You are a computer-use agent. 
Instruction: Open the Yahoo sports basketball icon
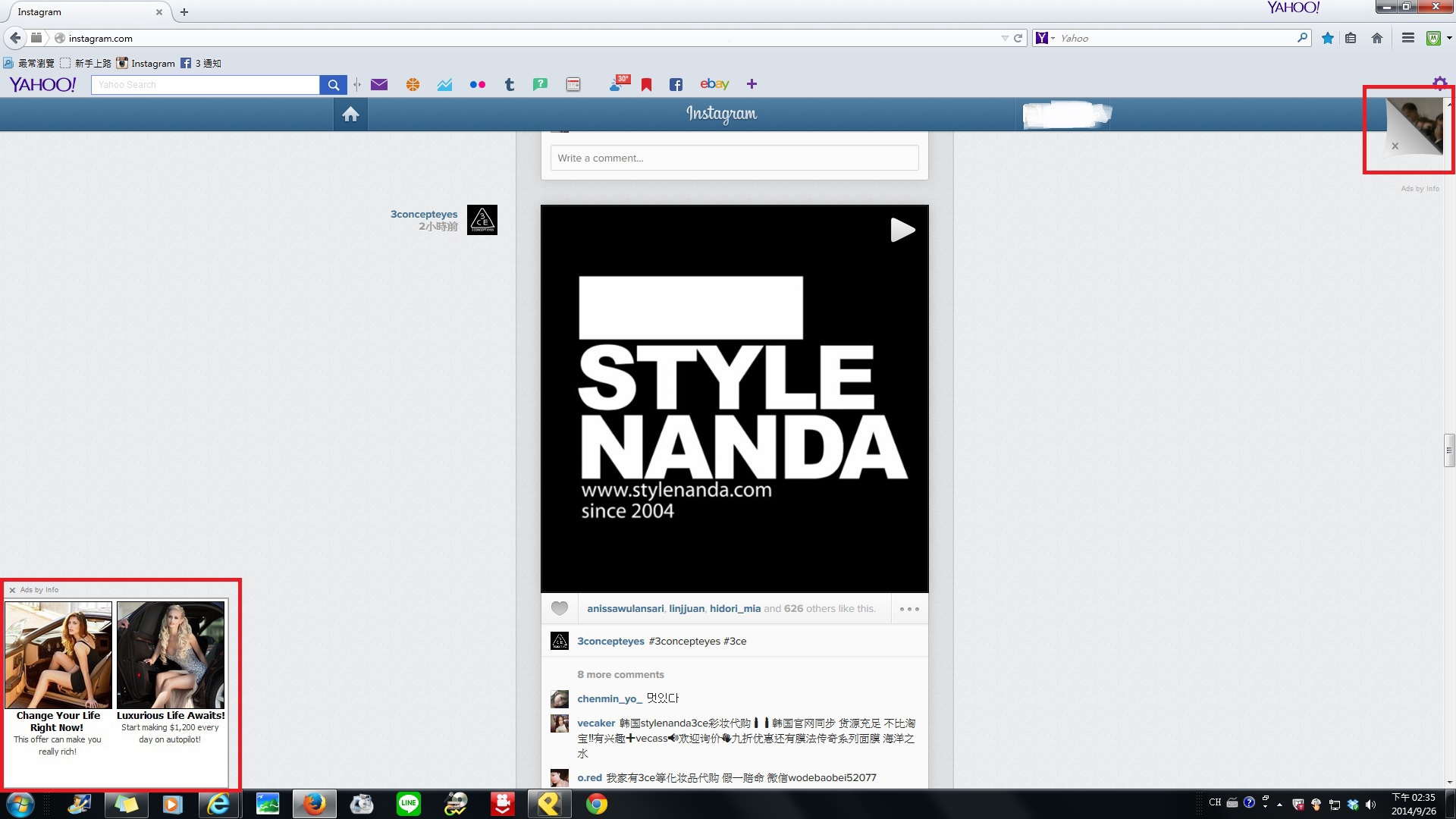(x=413, y=84)
